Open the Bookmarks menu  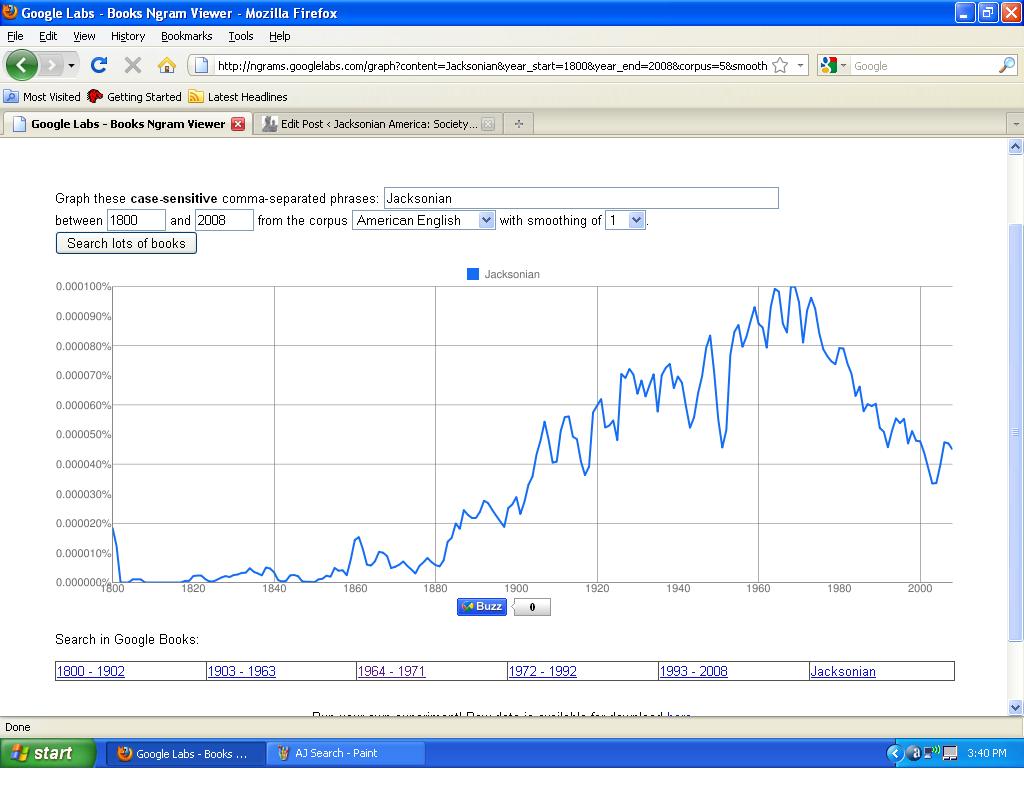(186, 36)
